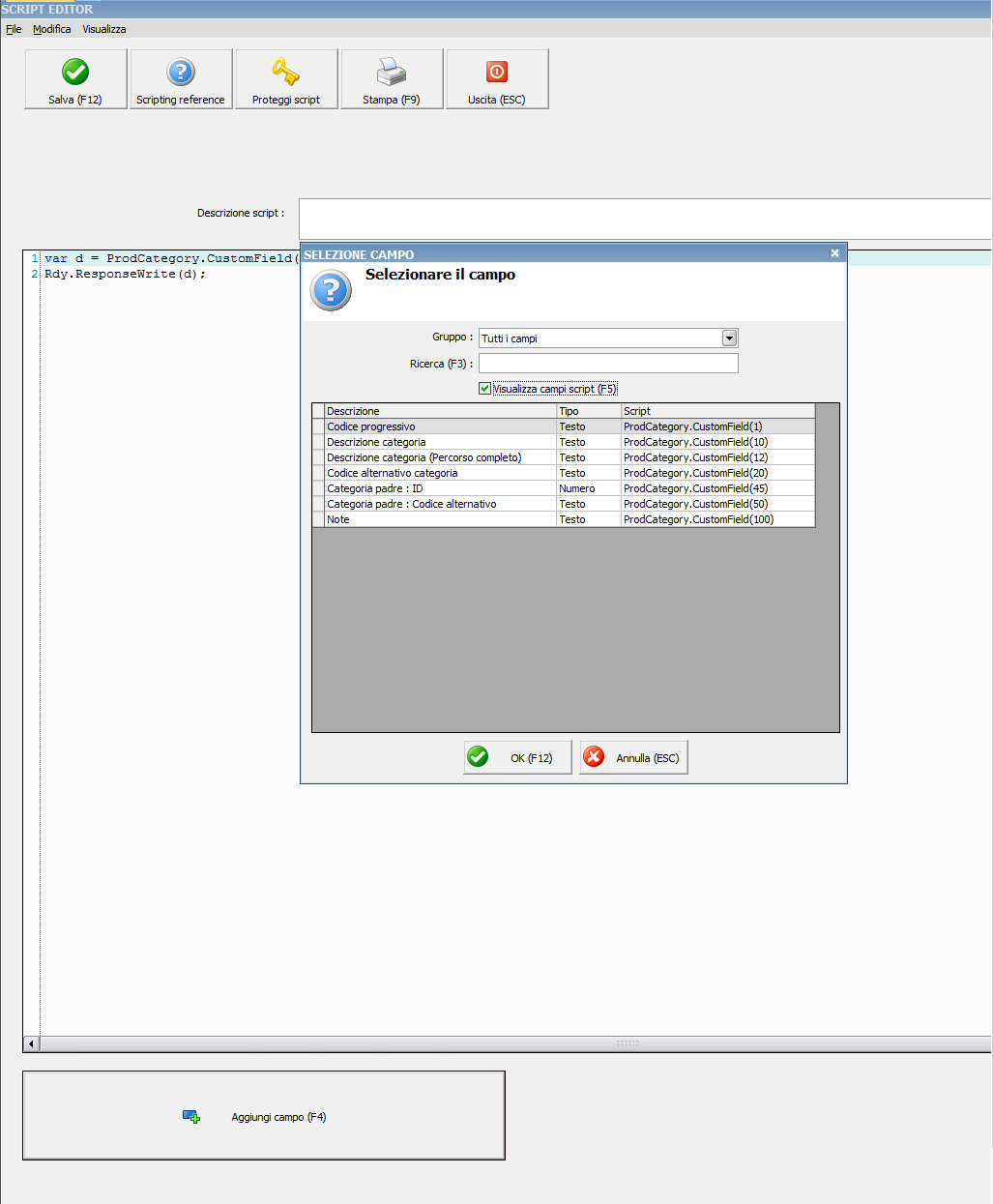Click the Uscita (ESC) exit button
993x1204 pixels.
click(497, 79)
